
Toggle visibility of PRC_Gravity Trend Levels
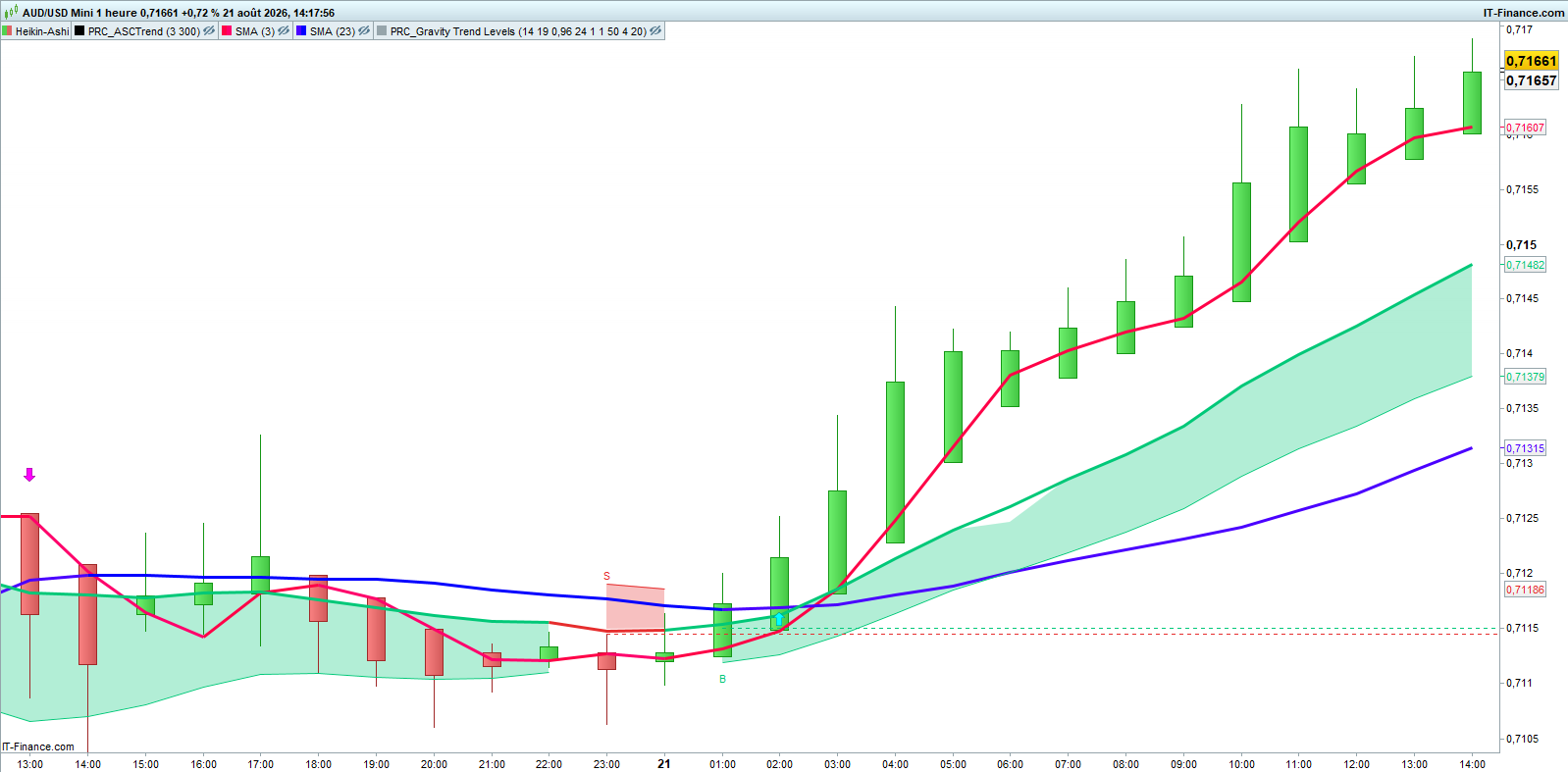point(655,31)
